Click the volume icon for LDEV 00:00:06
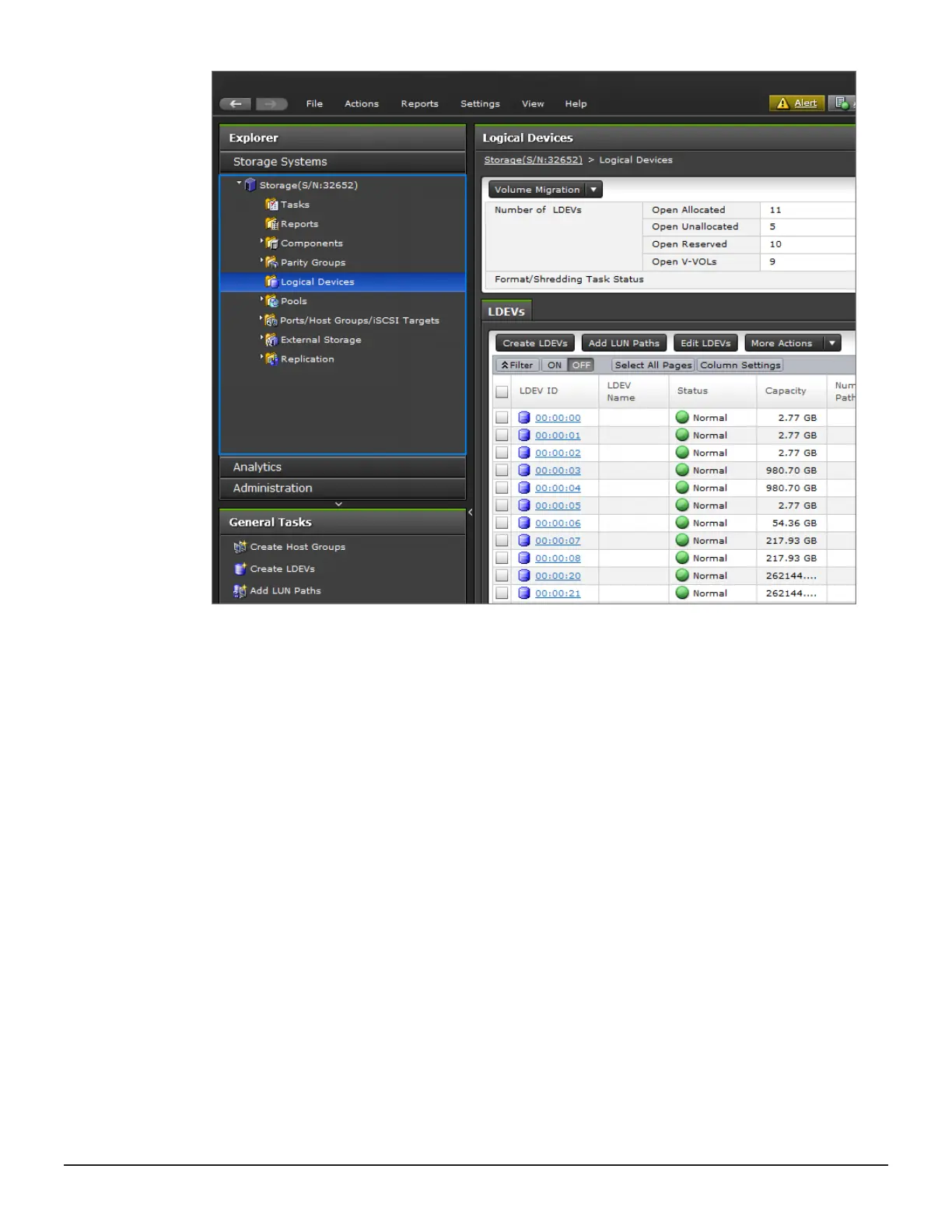 coord(524,523)
